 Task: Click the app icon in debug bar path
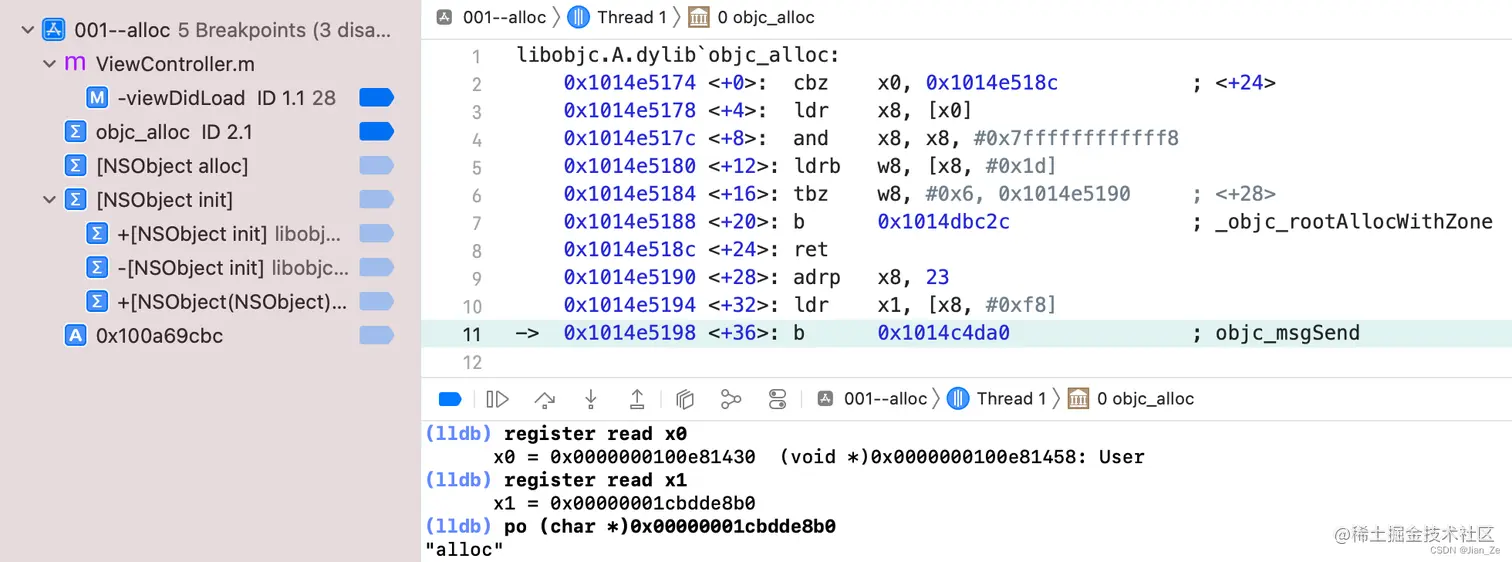point(825,399)
